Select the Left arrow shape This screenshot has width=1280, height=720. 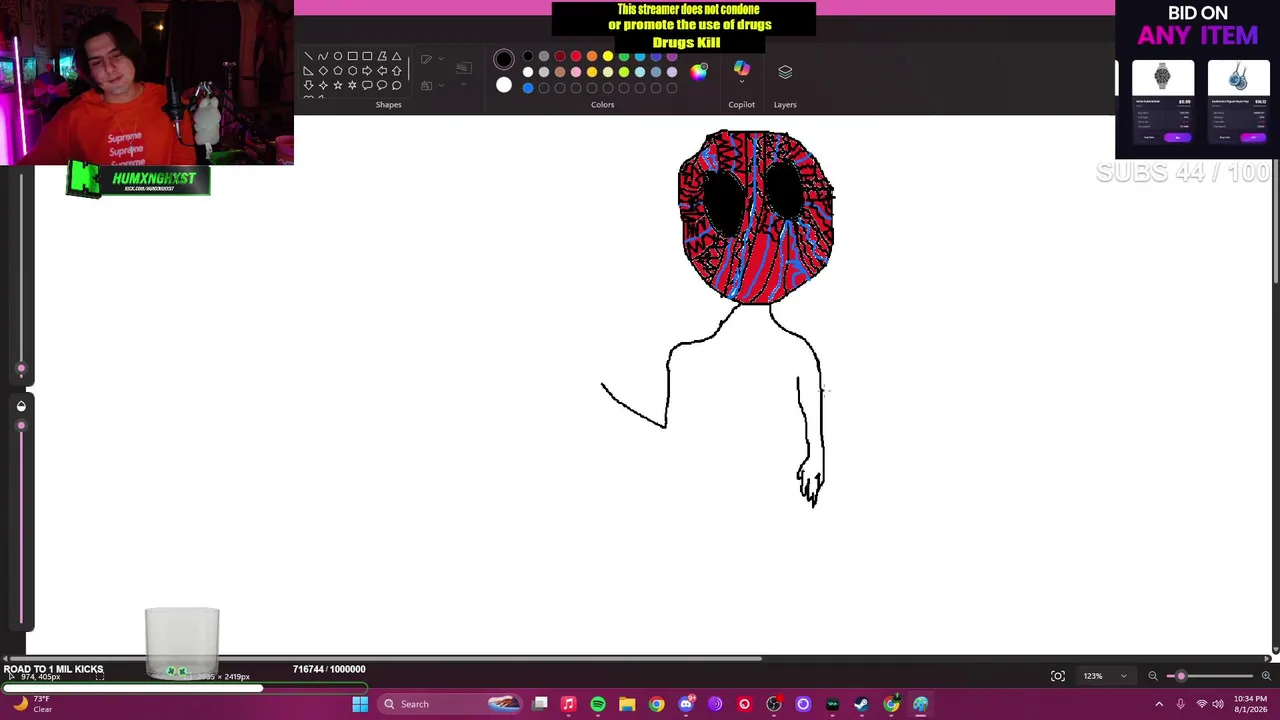tap(382, 71)
